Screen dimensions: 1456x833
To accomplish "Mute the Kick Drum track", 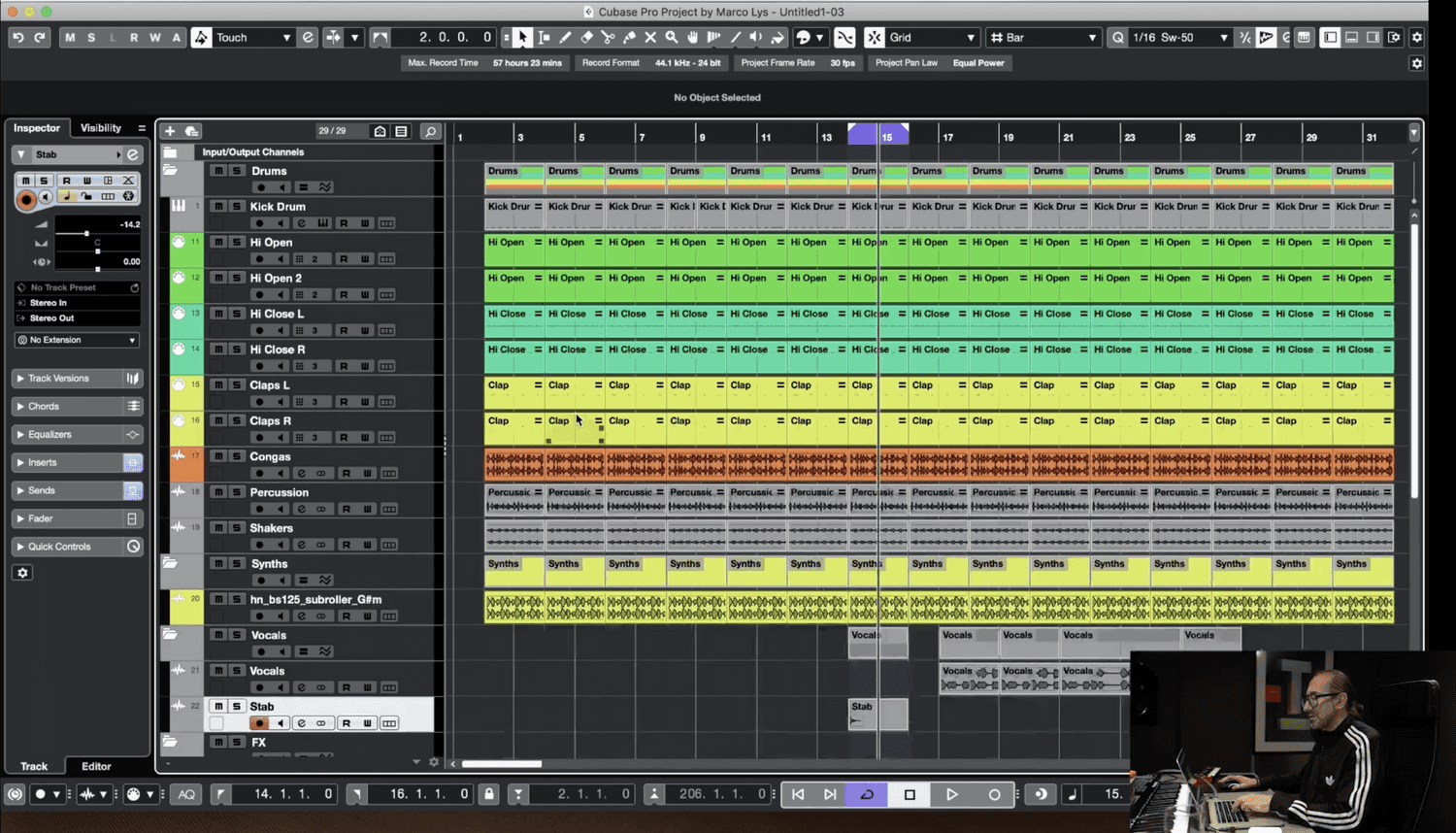I will [x=219, y=207].
